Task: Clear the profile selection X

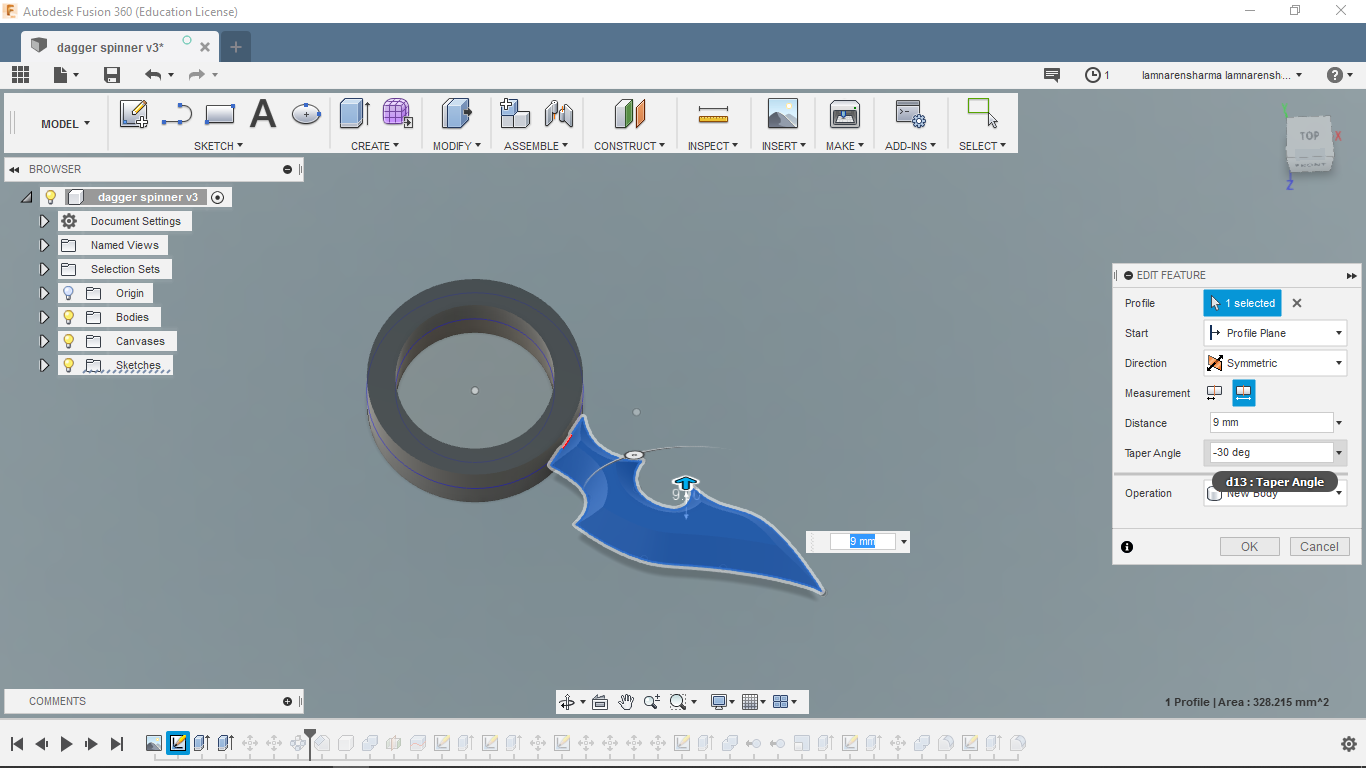Action: (x=1297, y=303)
